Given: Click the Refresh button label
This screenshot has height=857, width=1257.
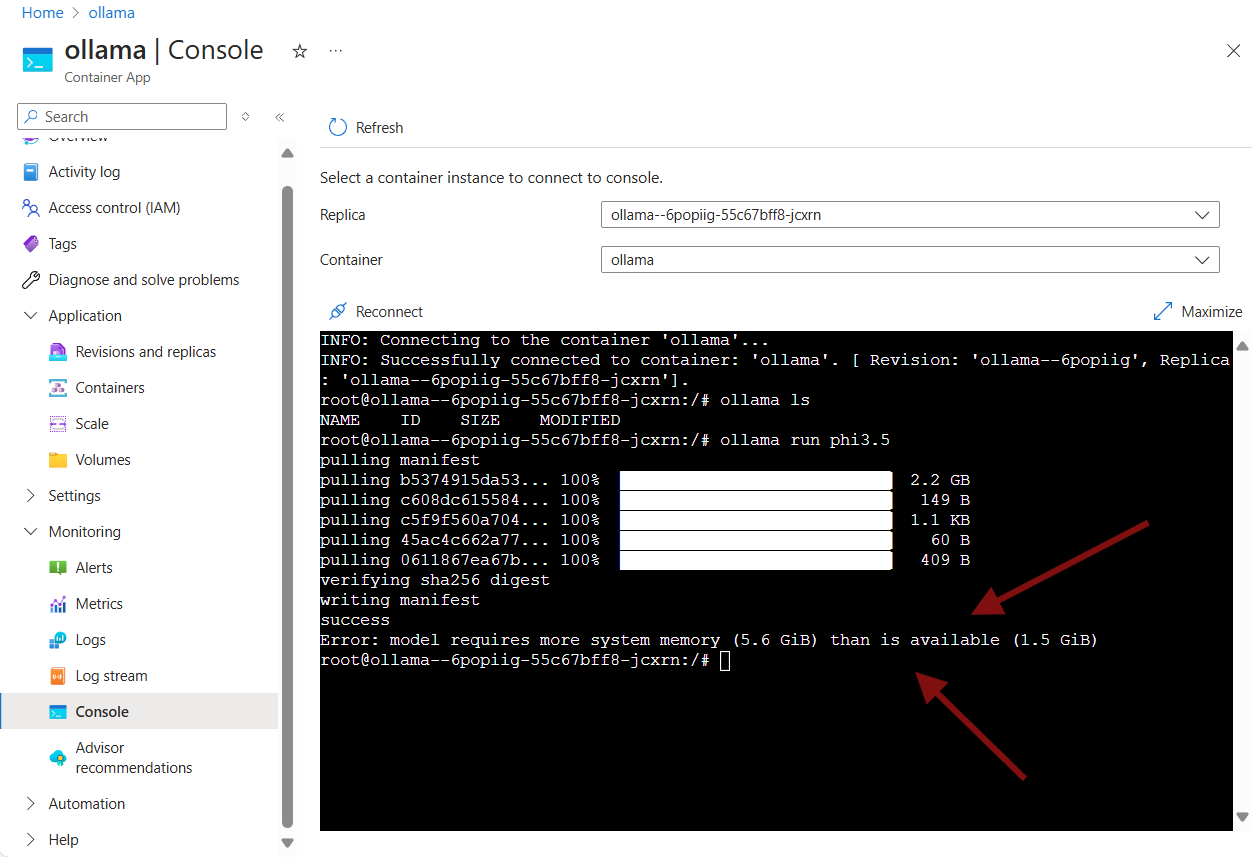Looking at the screenshot, I should coord(380,128).
